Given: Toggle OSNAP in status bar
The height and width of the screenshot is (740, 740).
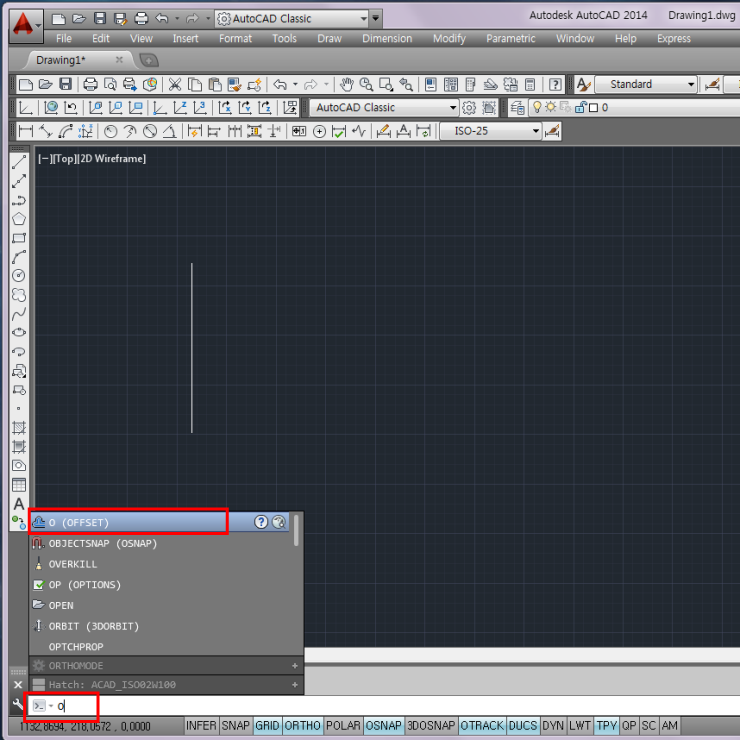Looking at the screenshot, I should point(383,726).
